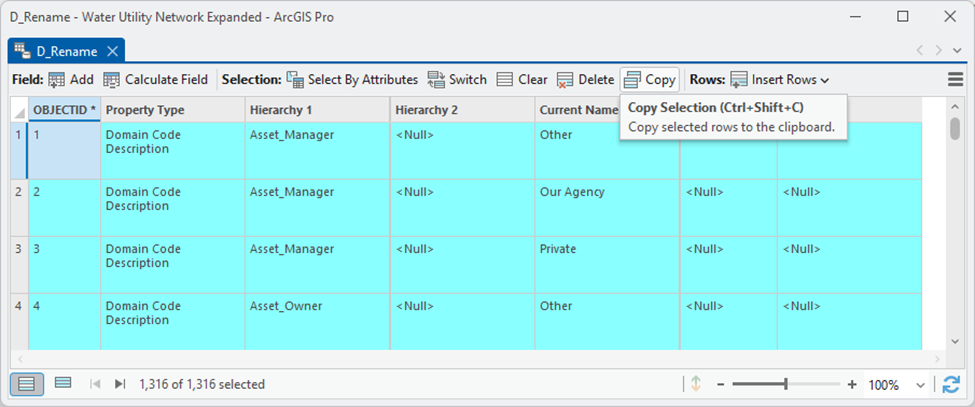Image resolution: width=975 pixels, height=407 pixels.
Task: Click Hierarchy 1 column header
Action: tap(317, 110)
